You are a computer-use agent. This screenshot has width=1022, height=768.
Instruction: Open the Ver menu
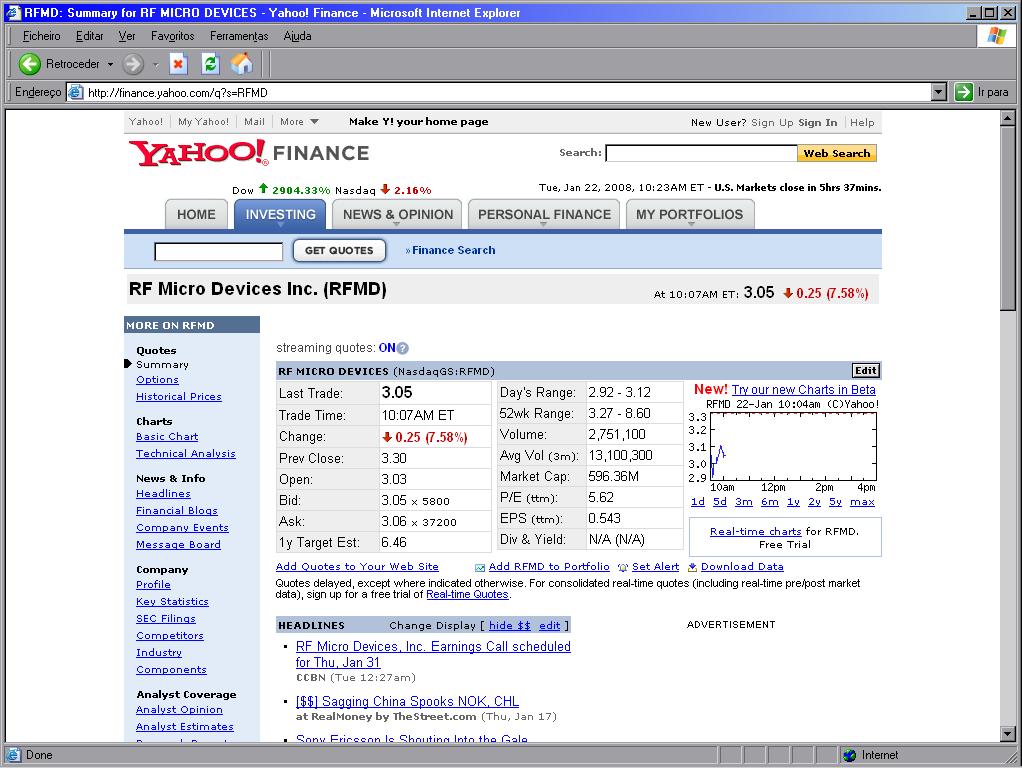click(126, 36)
